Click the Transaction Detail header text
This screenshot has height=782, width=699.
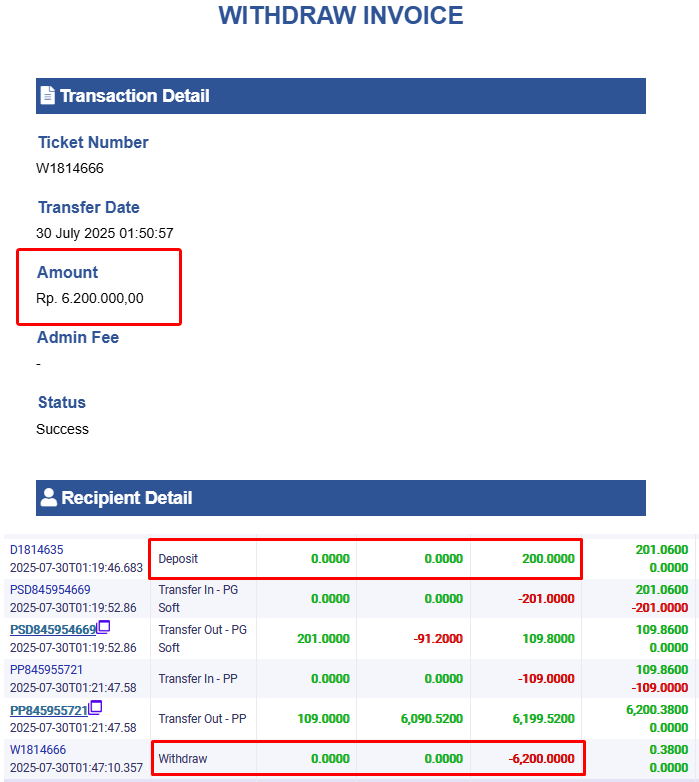pyautogui.click(x=135, y=96)
